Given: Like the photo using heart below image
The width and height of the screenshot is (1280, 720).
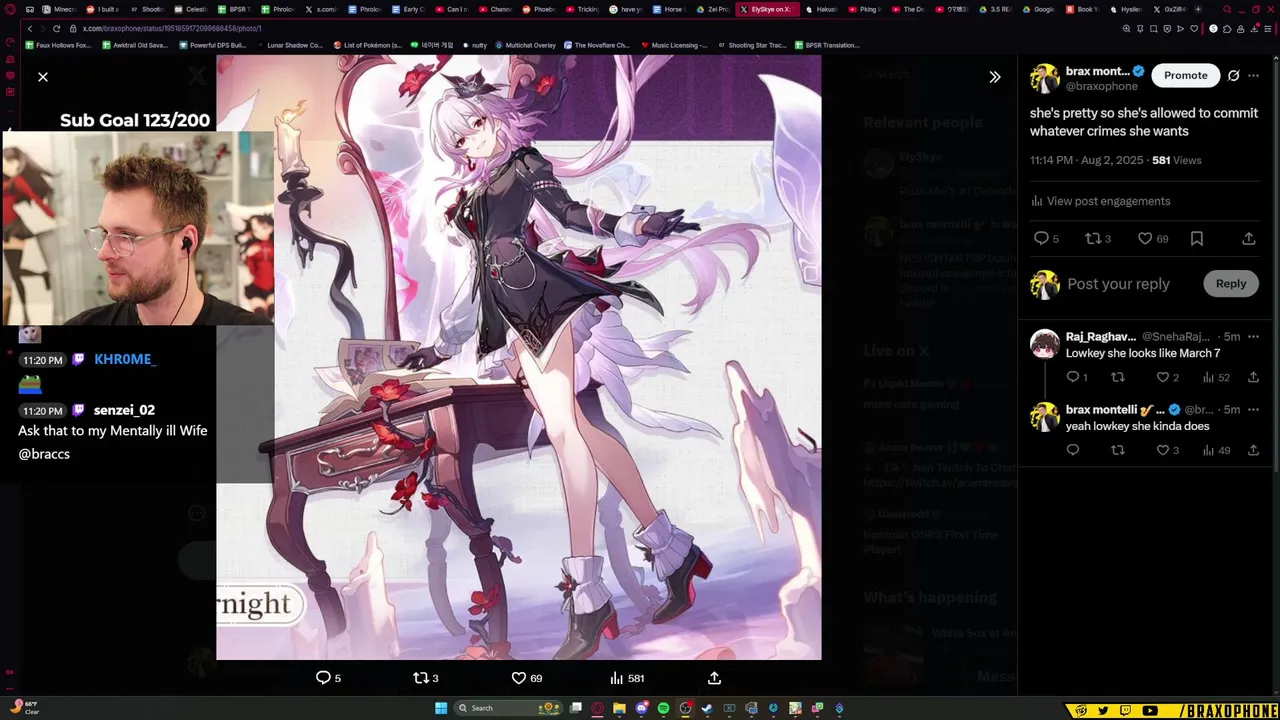Looking at the screenshot, I should [518, 678].
